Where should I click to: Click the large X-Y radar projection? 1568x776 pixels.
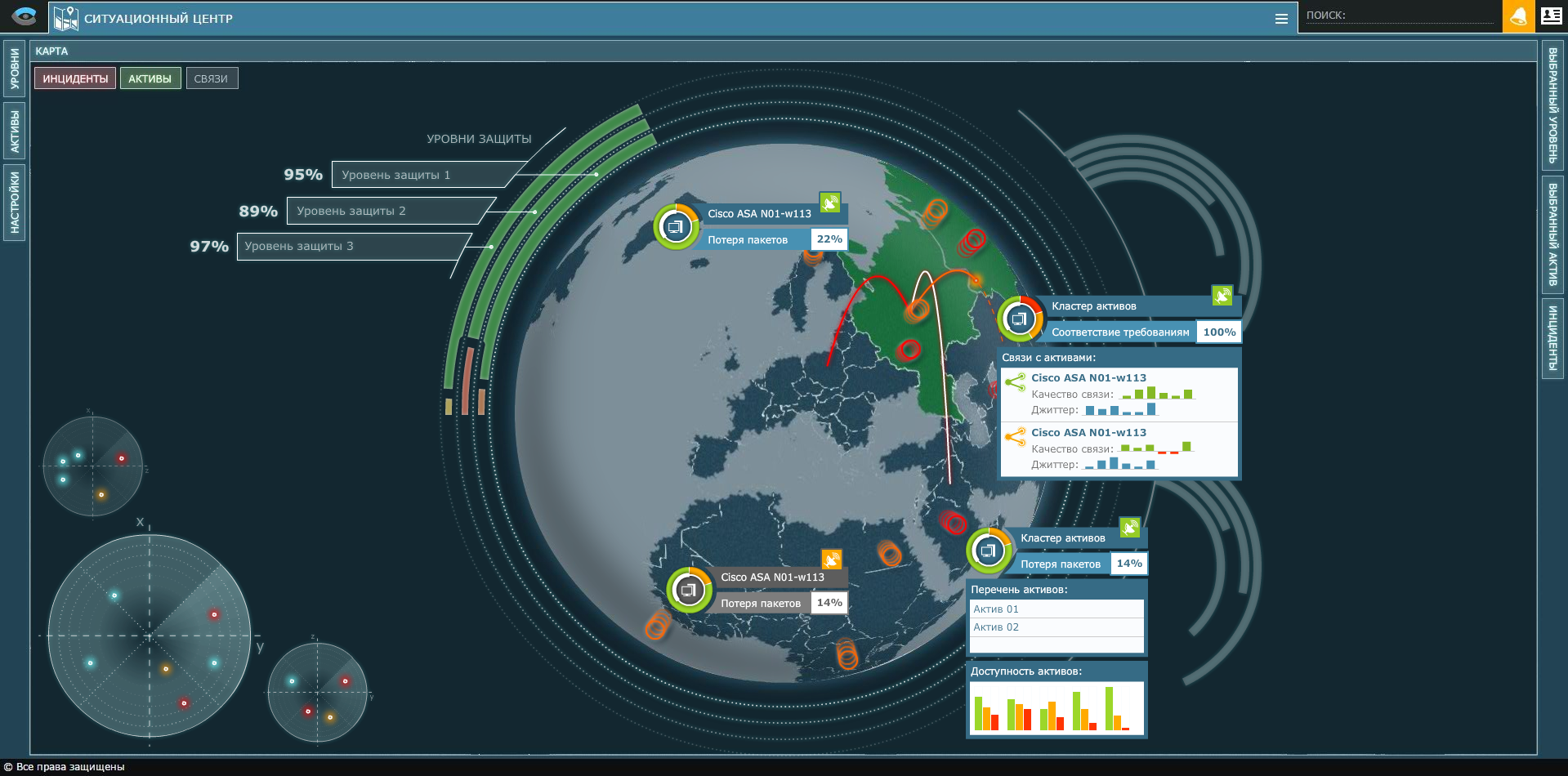point(150,636)
